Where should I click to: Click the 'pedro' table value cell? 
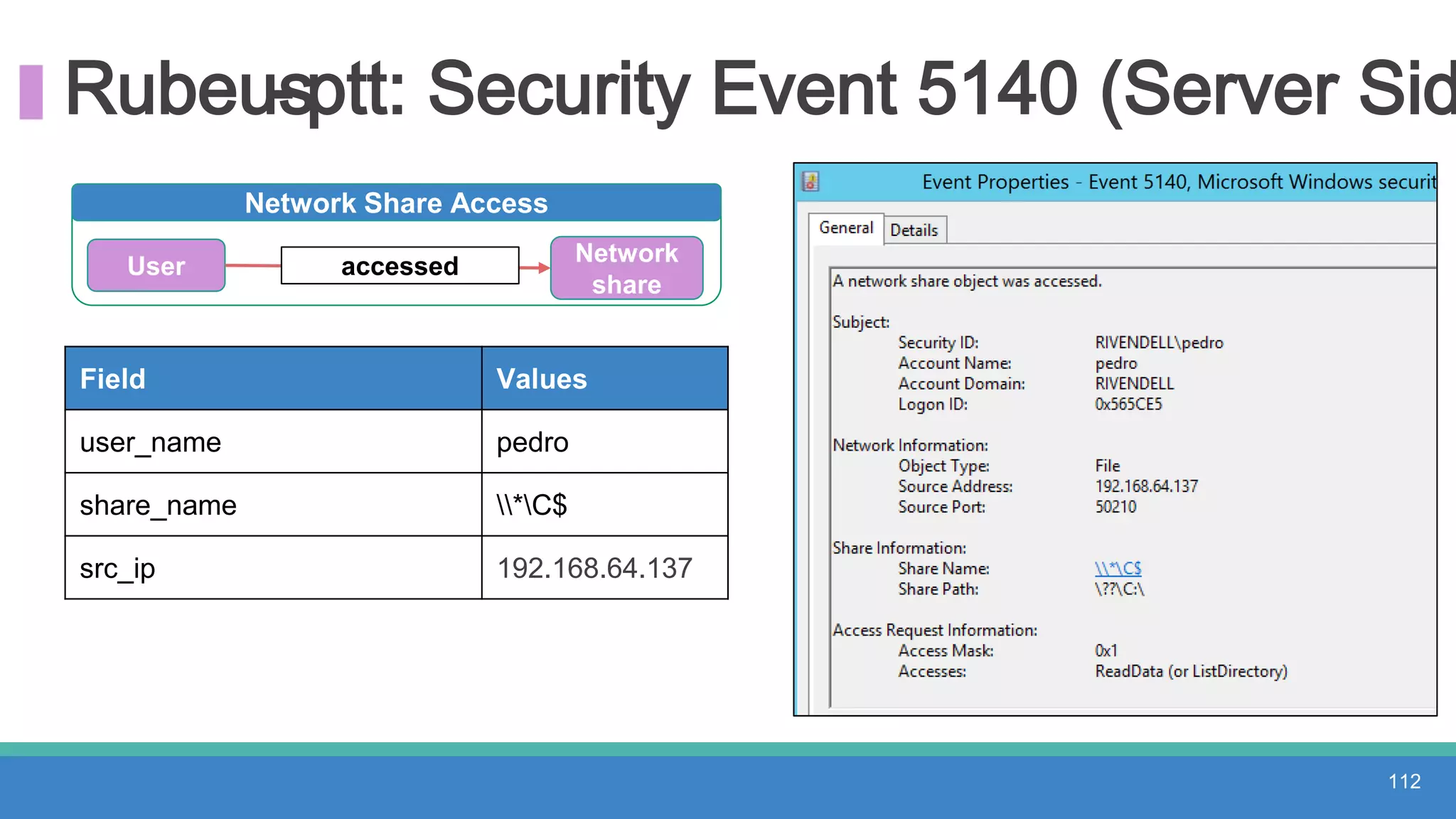tap(605, 441)
